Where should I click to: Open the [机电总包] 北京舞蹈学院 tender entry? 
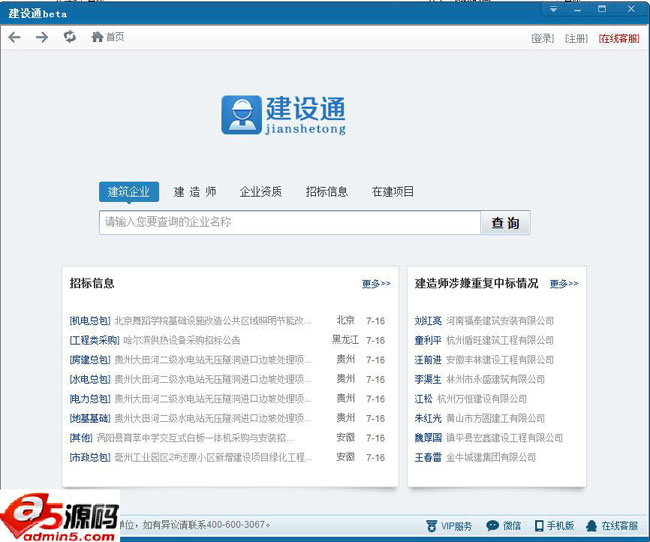click(190, 321)
